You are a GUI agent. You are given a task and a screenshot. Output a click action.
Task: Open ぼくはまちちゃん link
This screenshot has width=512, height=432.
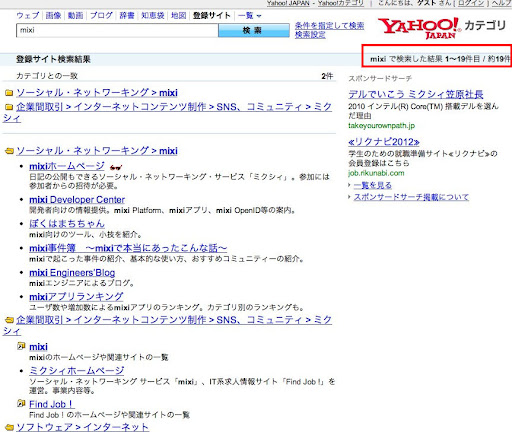tap(67, 223)
